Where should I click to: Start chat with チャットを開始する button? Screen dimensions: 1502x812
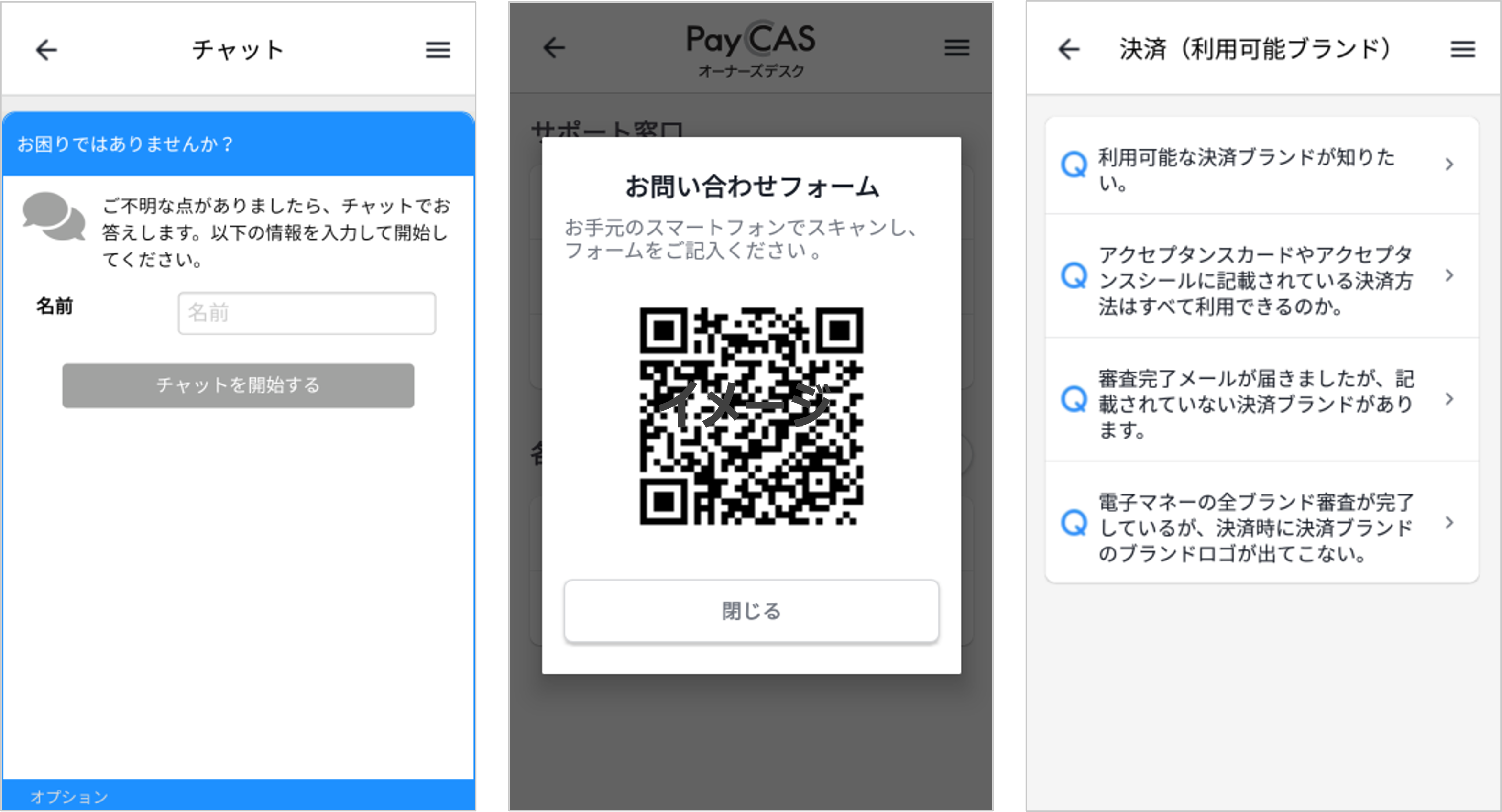click(x=238, y=385)
